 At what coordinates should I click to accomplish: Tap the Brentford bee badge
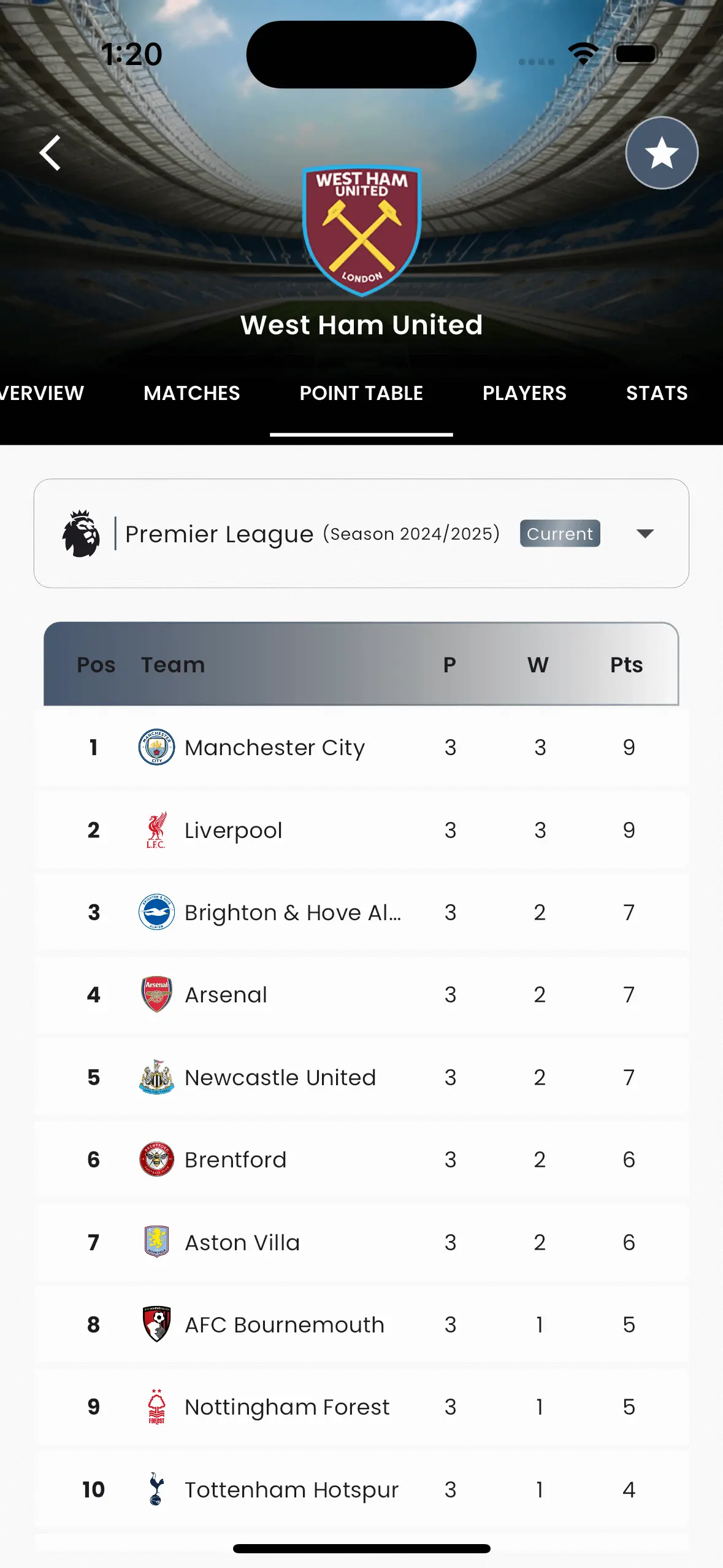(x=156, y=1159)
